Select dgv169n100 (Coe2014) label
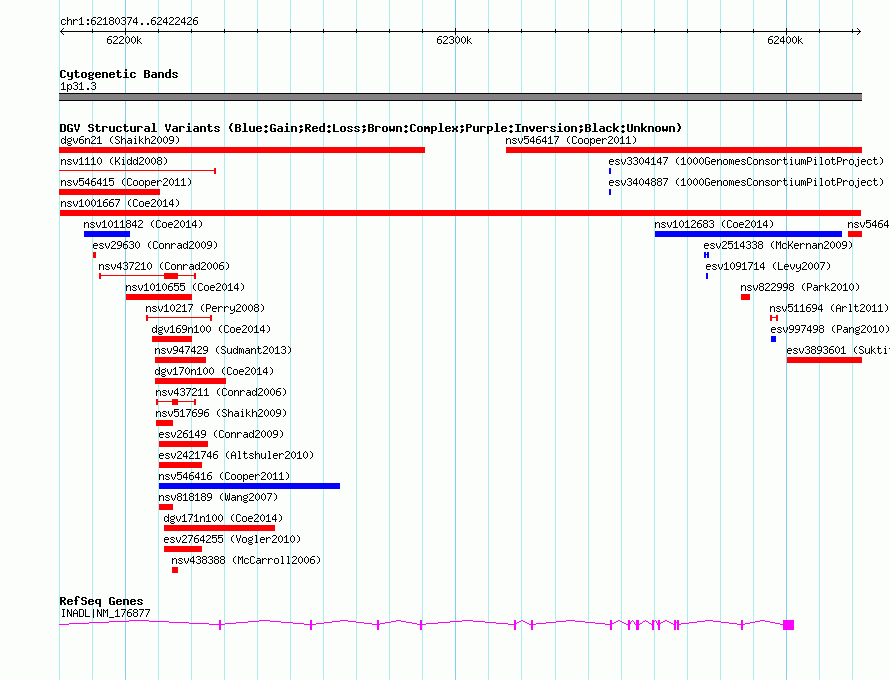The height and width of the screenshot is (680, 890). [211, 329]
